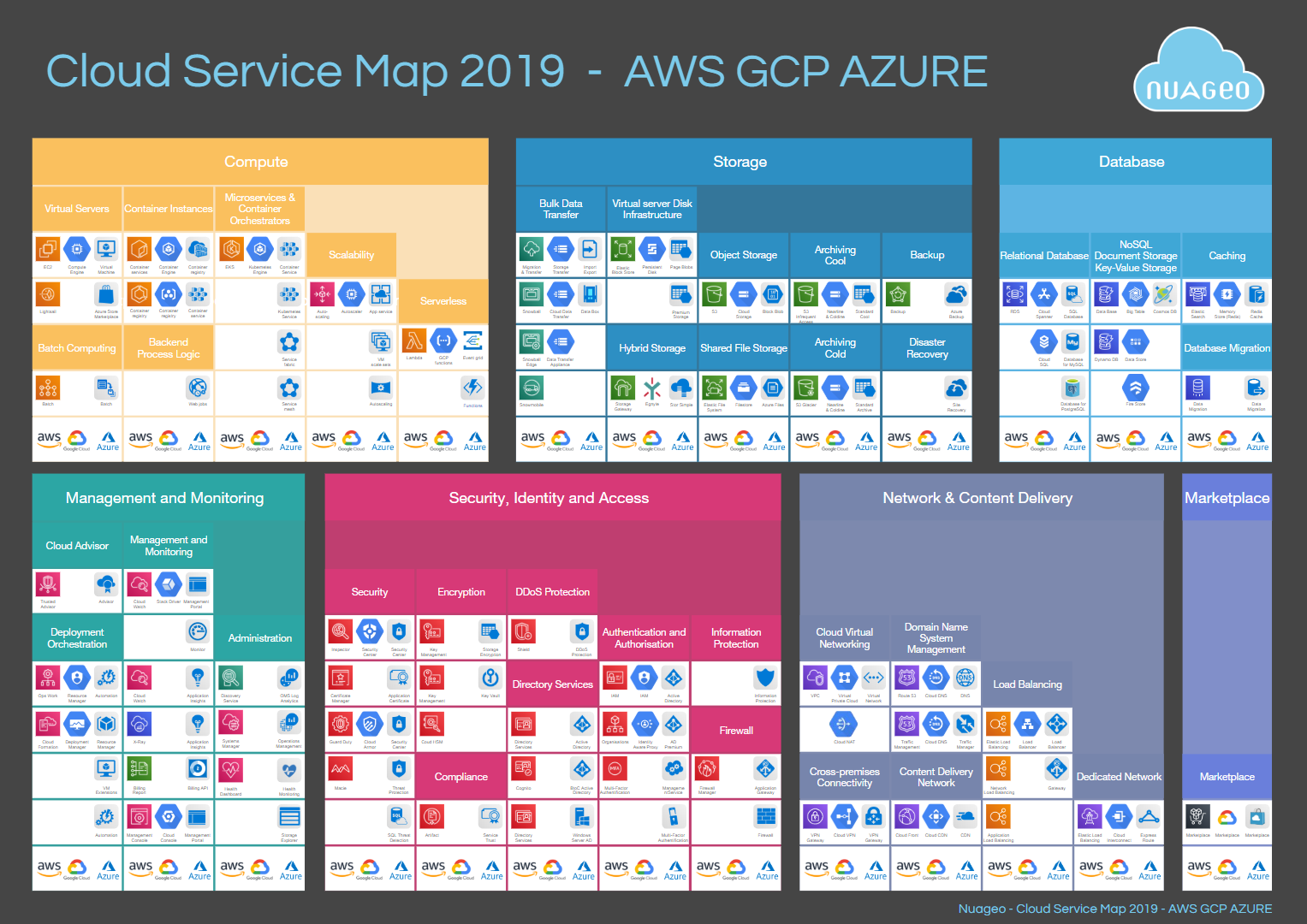
Task: Select the DDoS Protection category label
Action: [553, 592]
